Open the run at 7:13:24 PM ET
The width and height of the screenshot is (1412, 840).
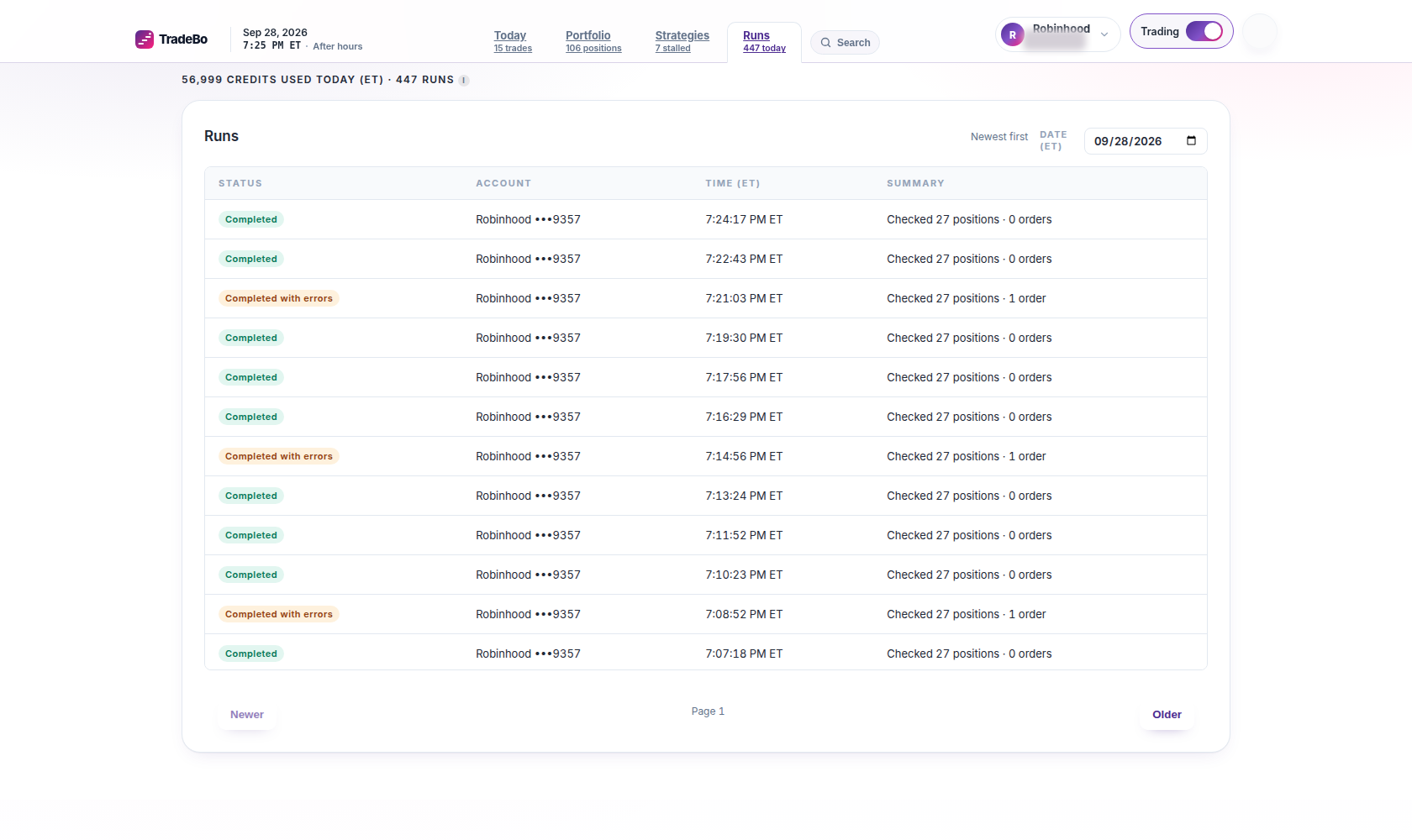click(706, 496)
